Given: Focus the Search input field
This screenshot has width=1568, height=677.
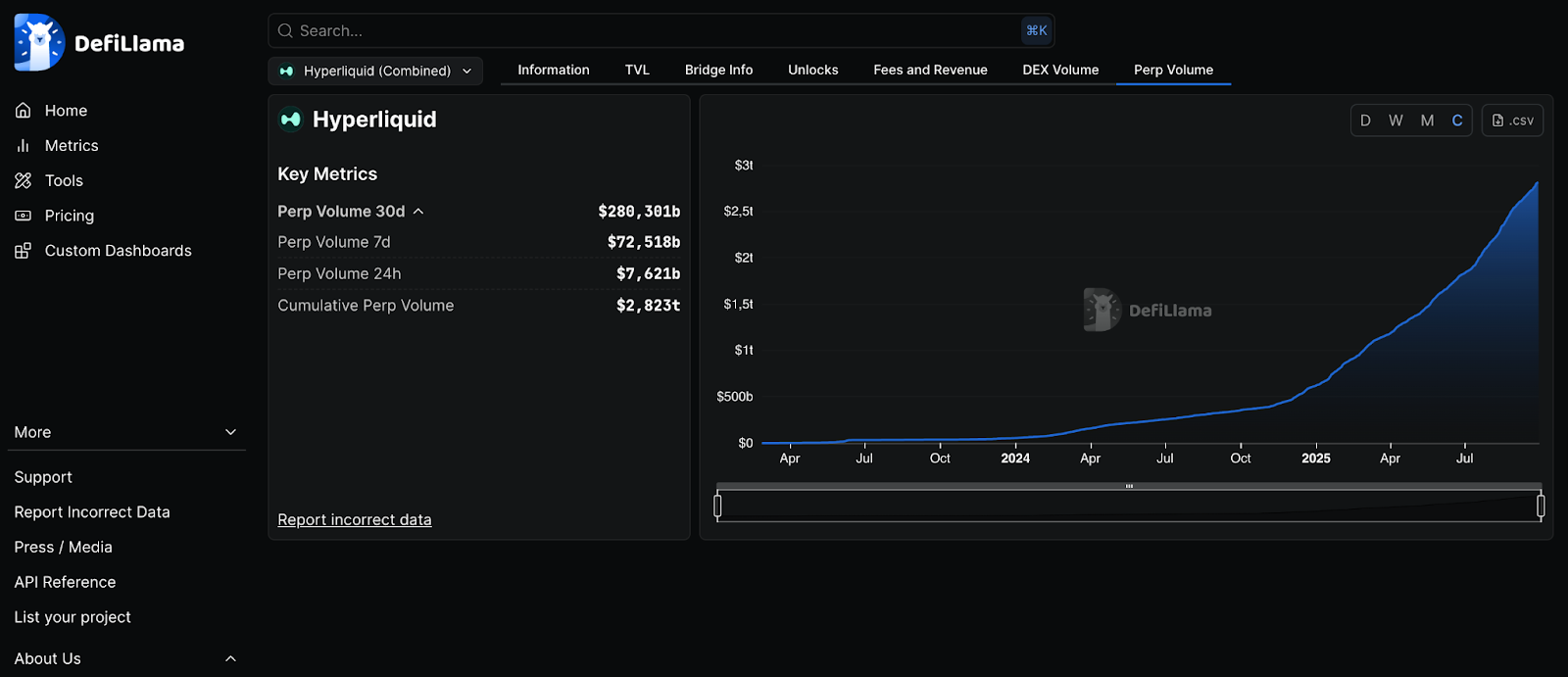Looking at the screenshot, I should click(661, 31).
